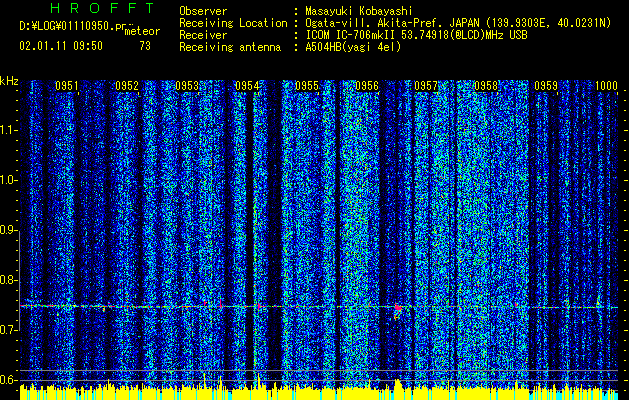Click the HROFFT title text
Viewport: 629px width, 400px height.
coord(102,8)
